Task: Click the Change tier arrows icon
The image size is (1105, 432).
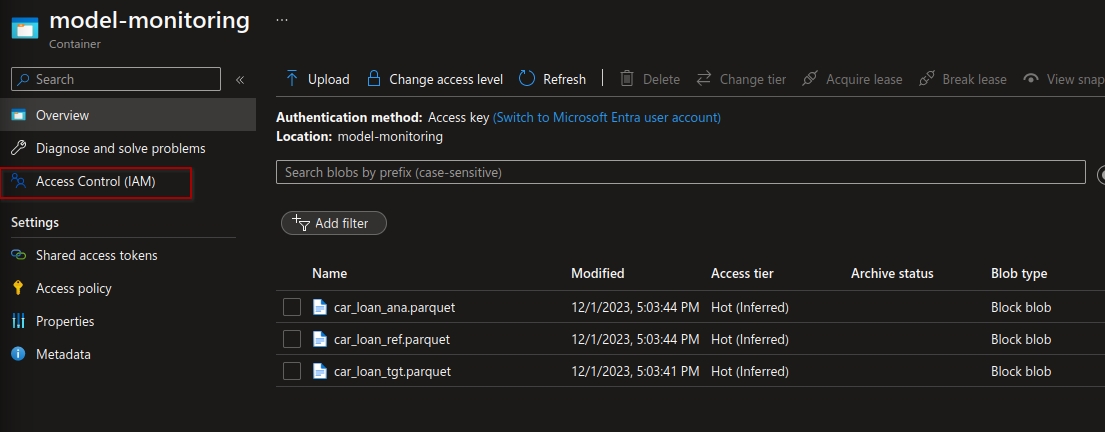Action: pyautogui.click(x=704, y=79)
